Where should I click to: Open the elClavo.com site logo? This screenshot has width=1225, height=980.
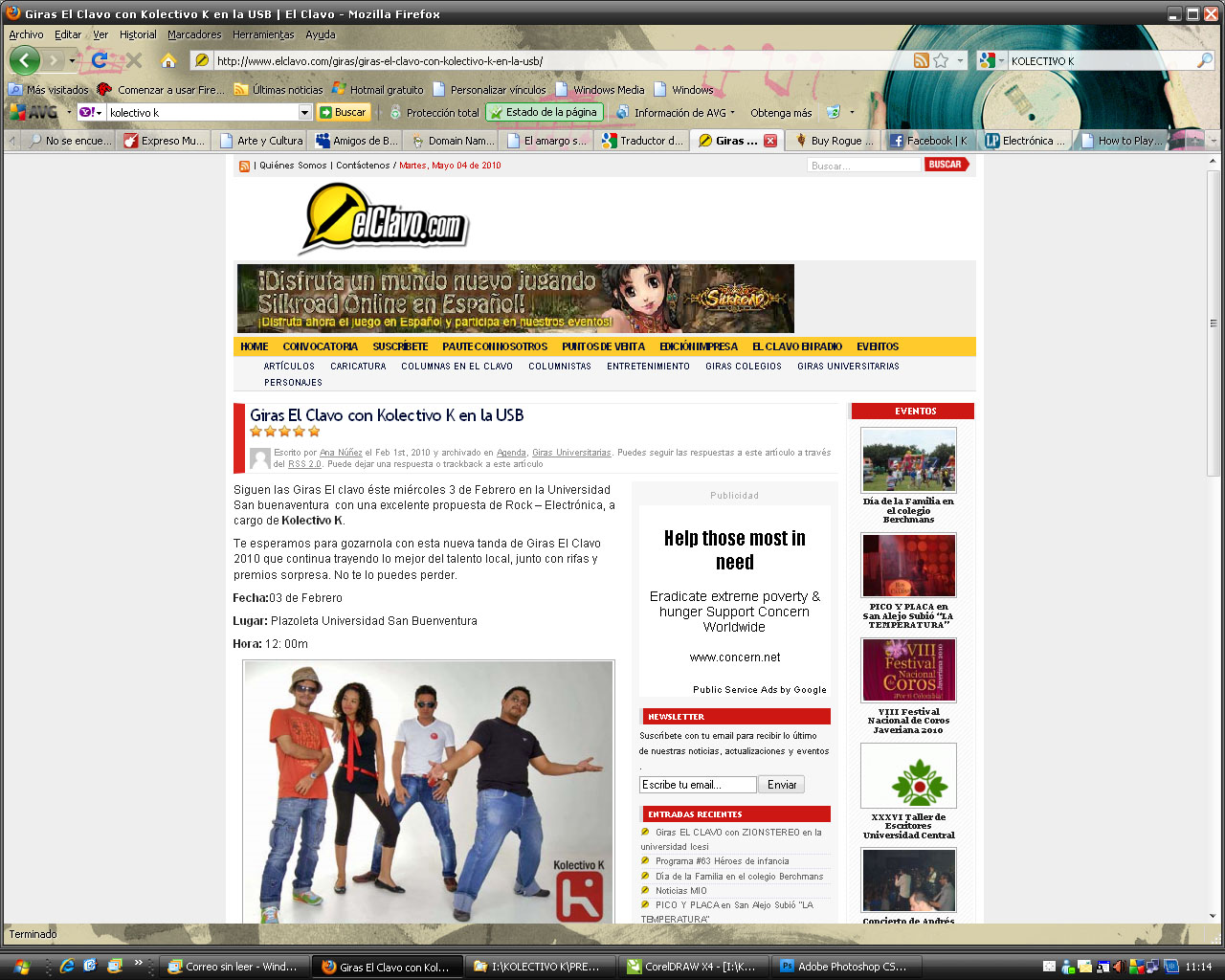point(384,220)
